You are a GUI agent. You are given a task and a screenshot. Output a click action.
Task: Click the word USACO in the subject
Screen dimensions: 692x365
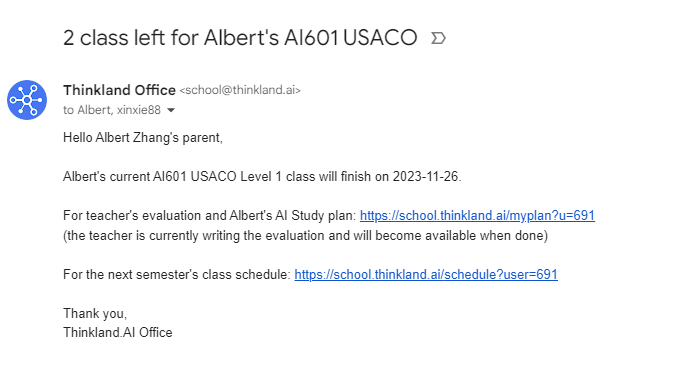coord(380,38)
